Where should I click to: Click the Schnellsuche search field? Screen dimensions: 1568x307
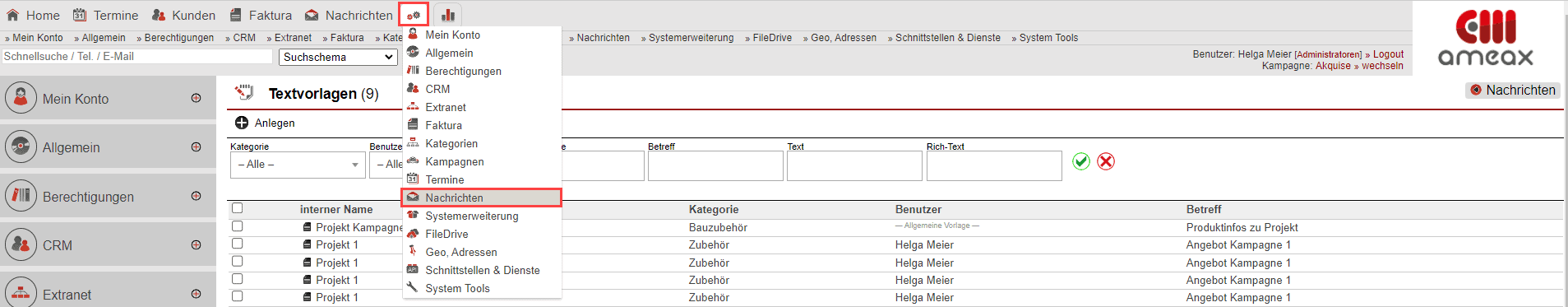[137, 56]
